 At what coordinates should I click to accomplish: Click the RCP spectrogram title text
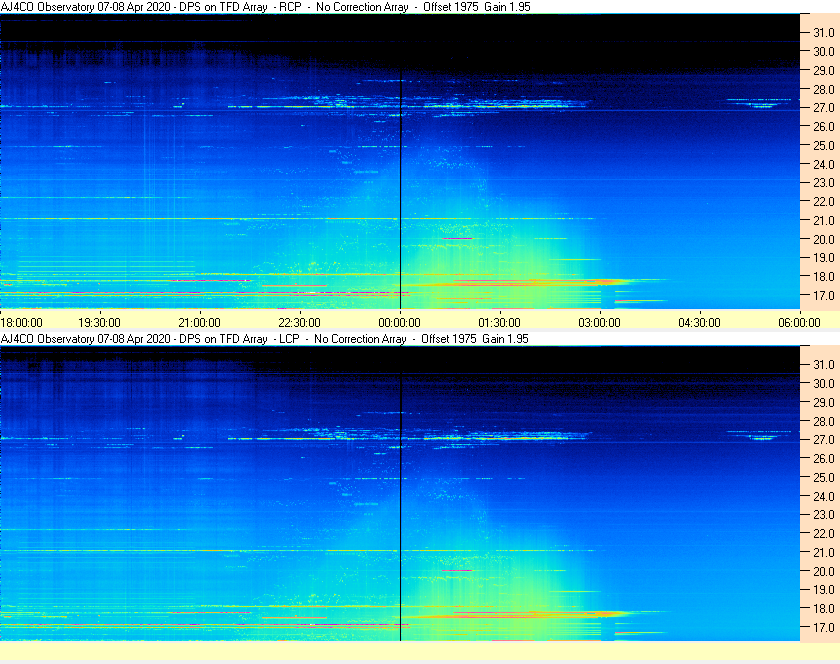pos(266,7)
